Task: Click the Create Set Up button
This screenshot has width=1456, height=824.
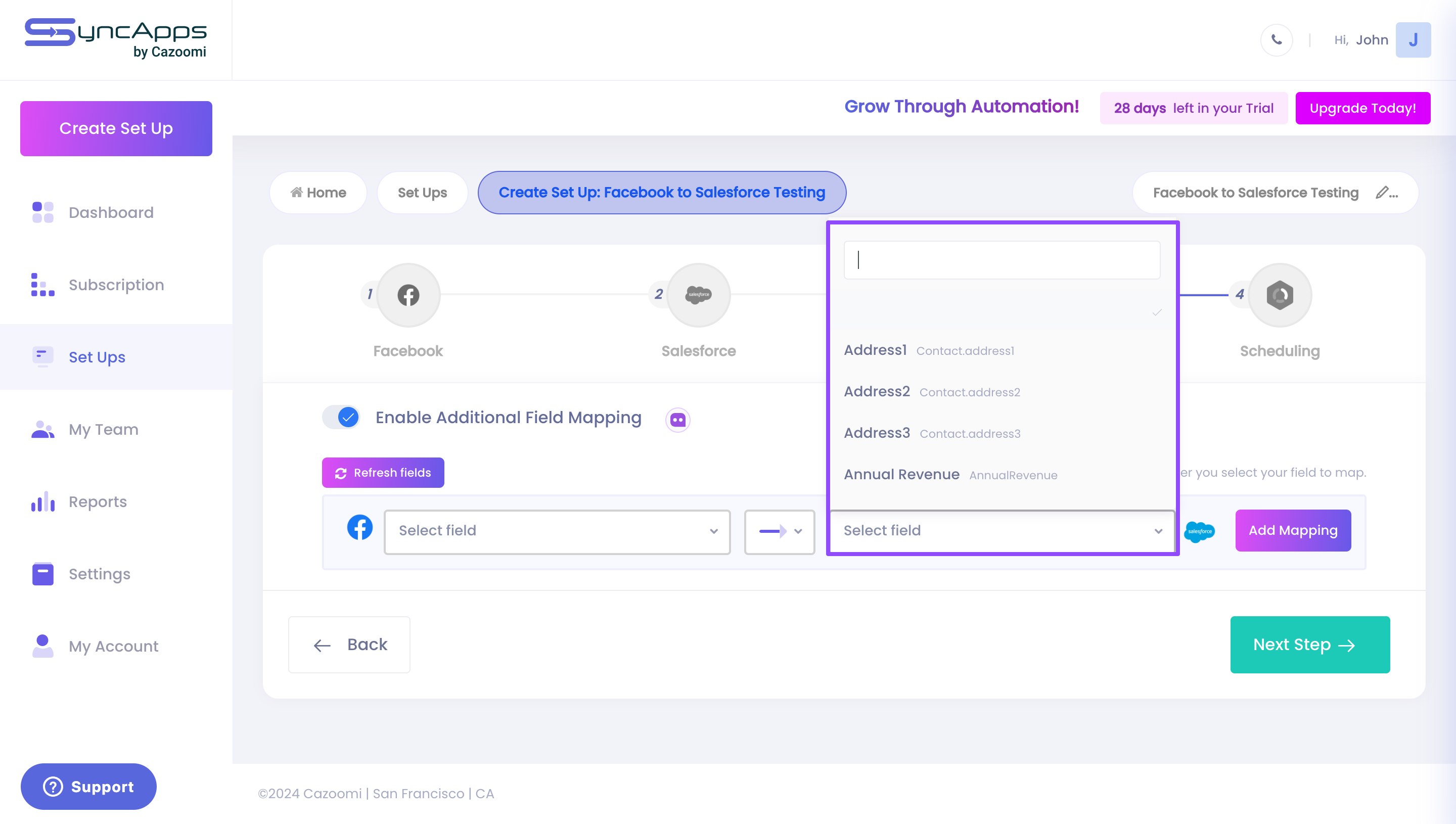Action: point(116,128)
